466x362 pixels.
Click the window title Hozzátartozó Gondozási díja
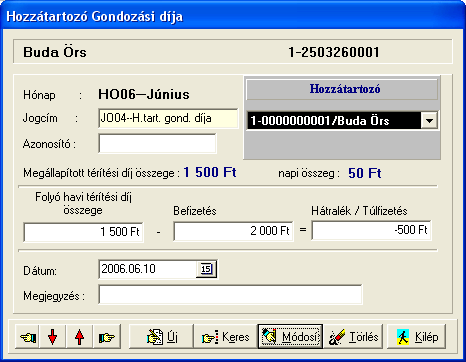click(95, 17)
